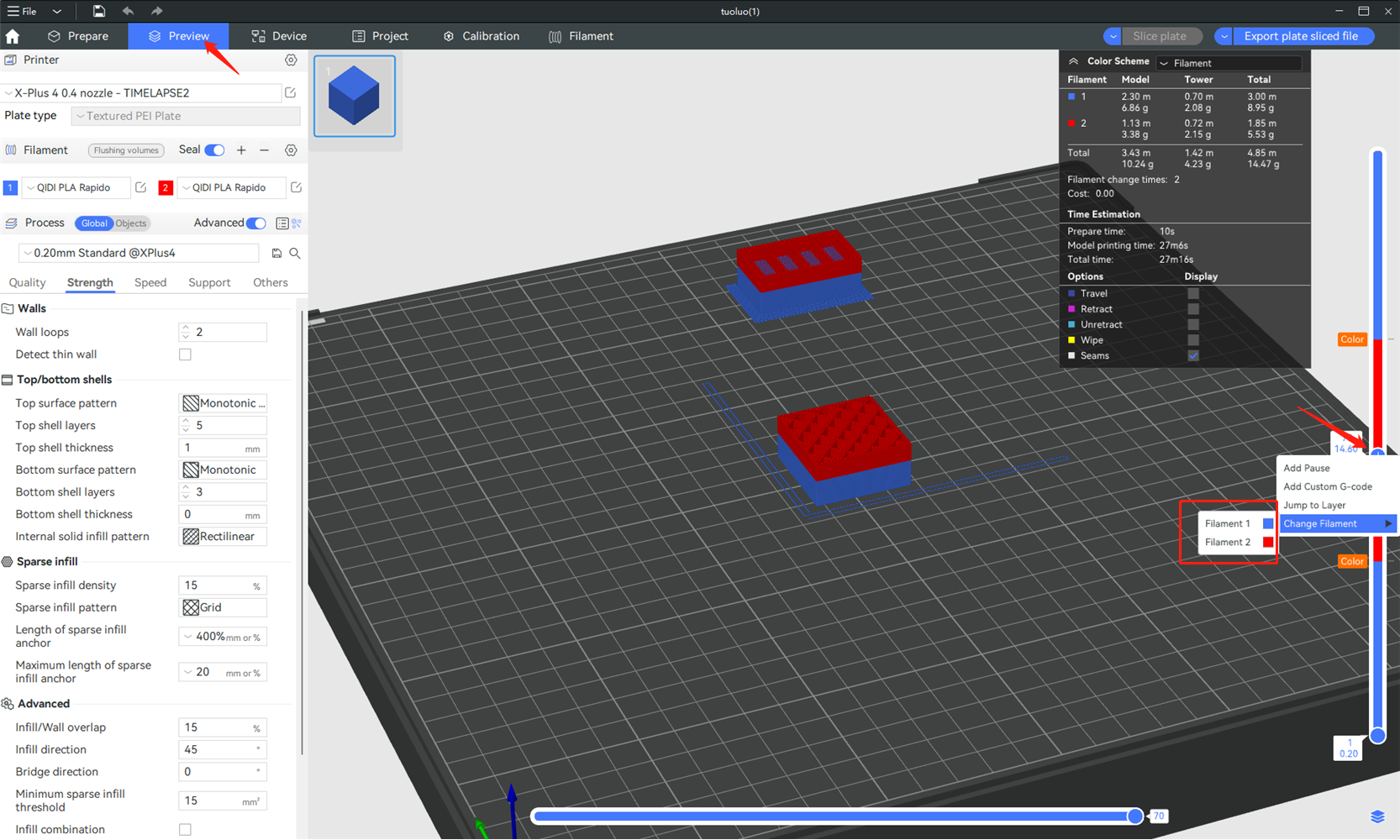Open the Sparse infill pattern Grid dropdown
Viewport: 1400px width, 840px height.
coord(222,607)
